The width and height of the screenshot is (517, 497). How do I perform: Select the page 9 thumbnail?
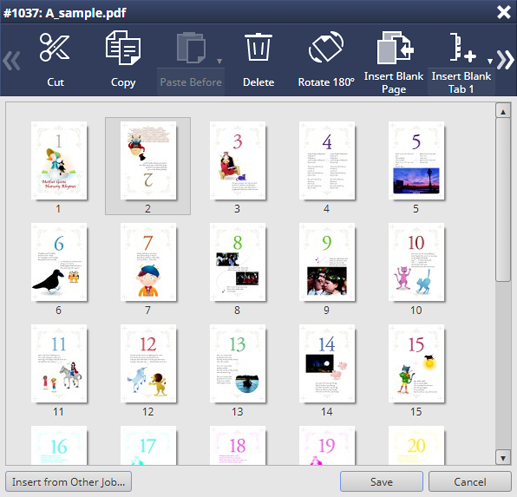(x=327, y=262)
